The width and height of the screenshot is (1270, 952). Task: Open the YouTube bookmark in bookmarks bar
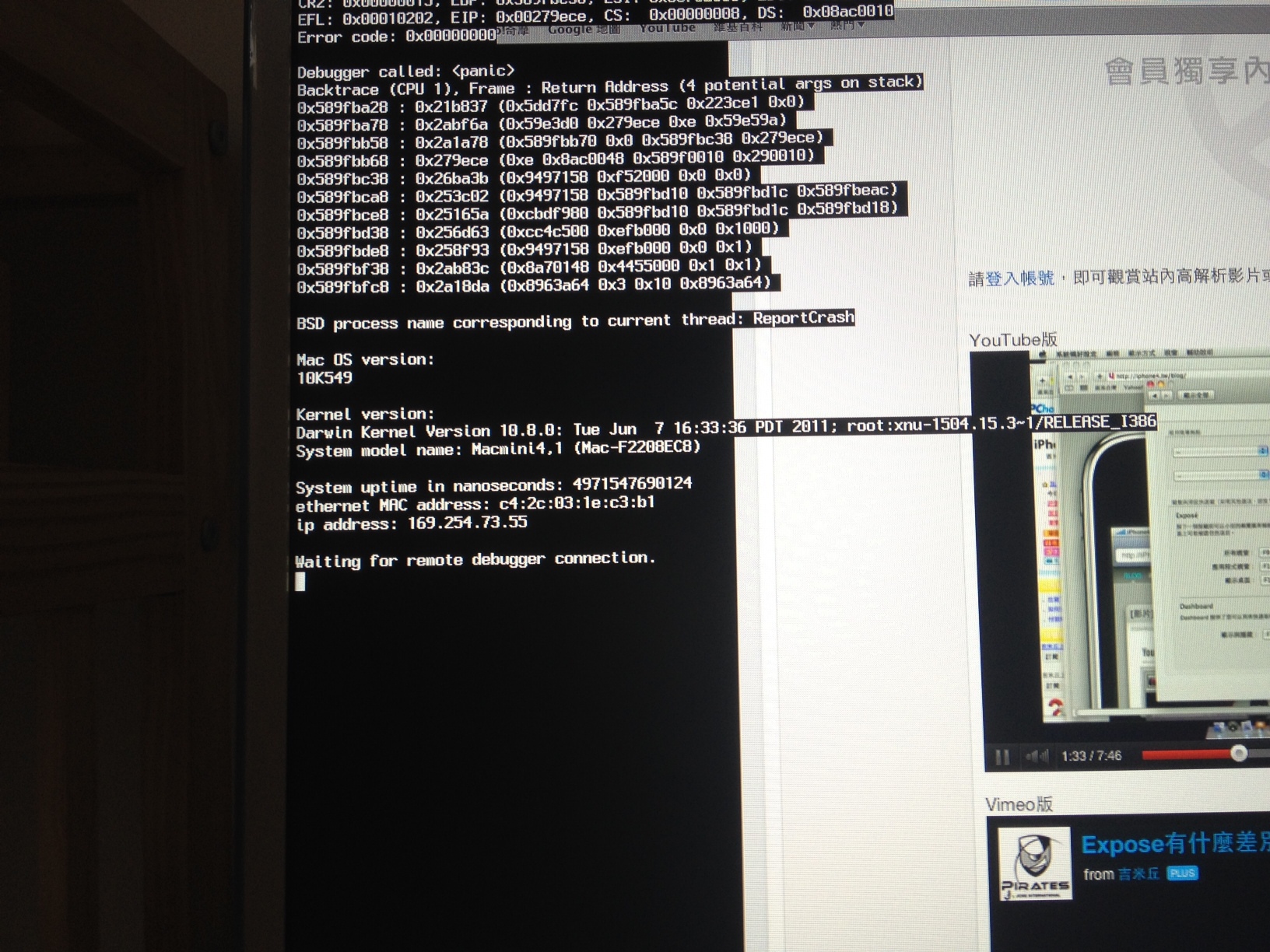[668, 28]
